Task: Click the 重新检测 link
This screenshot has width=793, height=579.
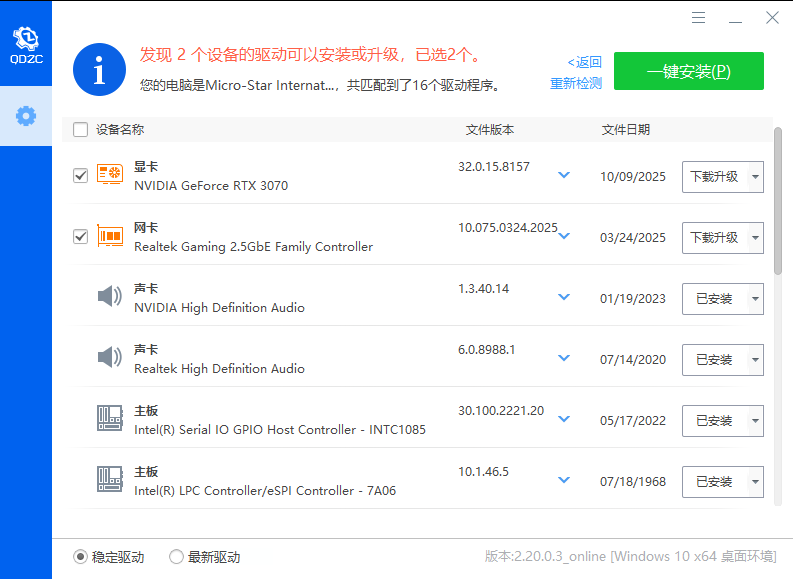Action: point(576,84)
